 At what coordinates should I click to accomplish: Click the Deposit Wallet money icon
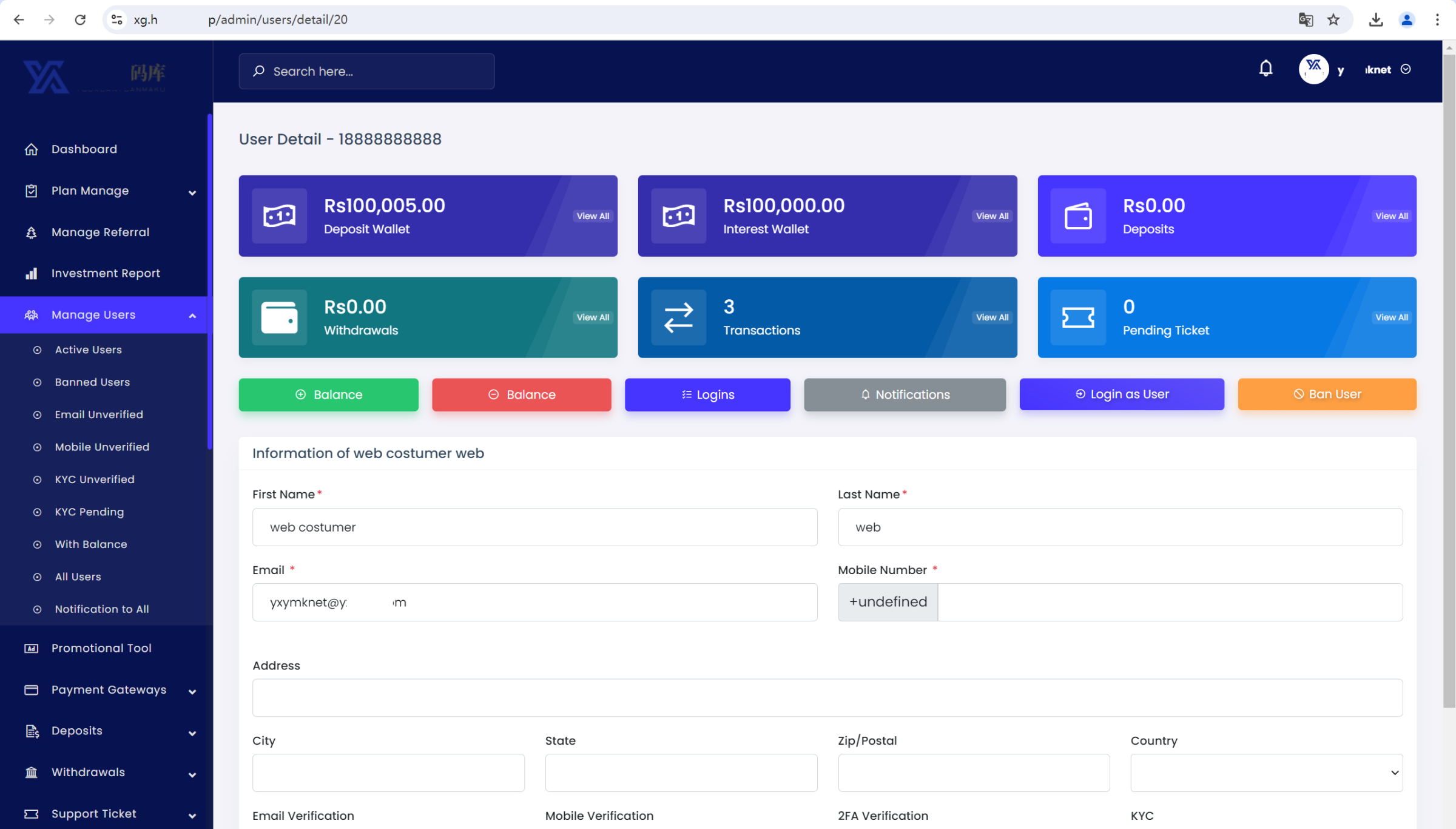[x=279, y=216]
